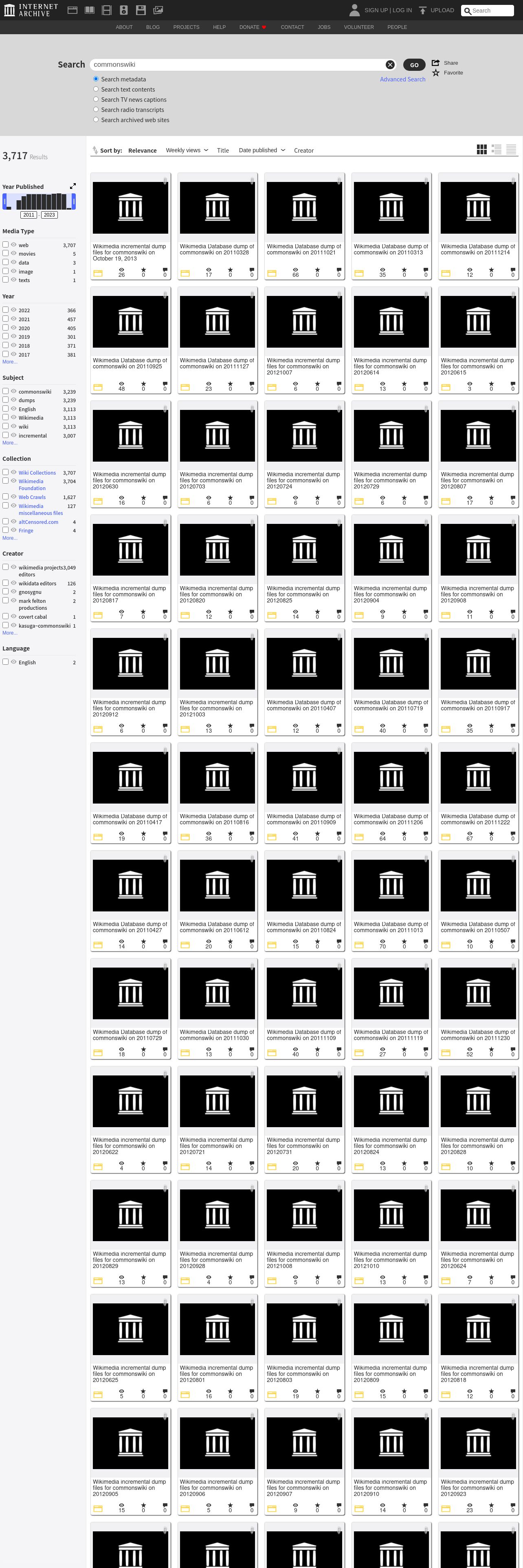Viewport: 523px width, 1568px height.
Task: Open the Internet Archive home logo
Action: click(x=31, y=10)
